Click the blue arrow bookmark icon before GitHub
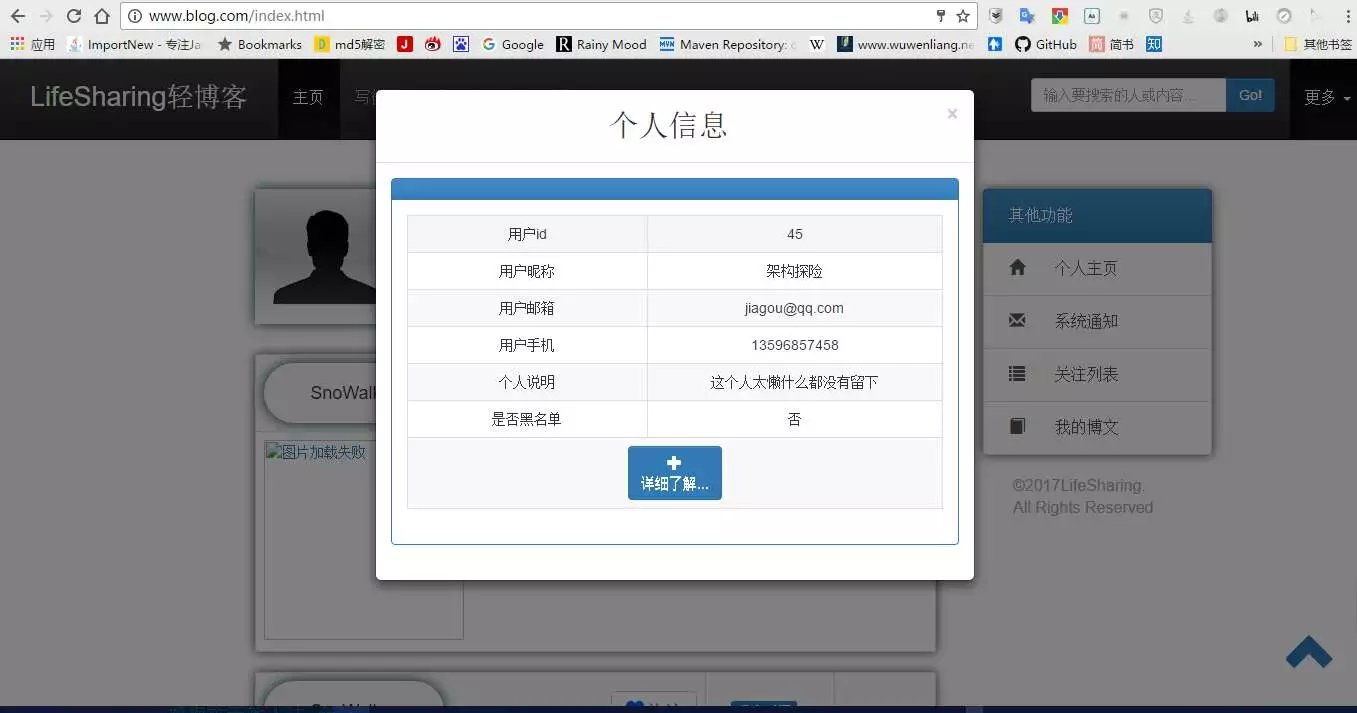Viewport: 1357px width, 713px height. tap(994, 44)
